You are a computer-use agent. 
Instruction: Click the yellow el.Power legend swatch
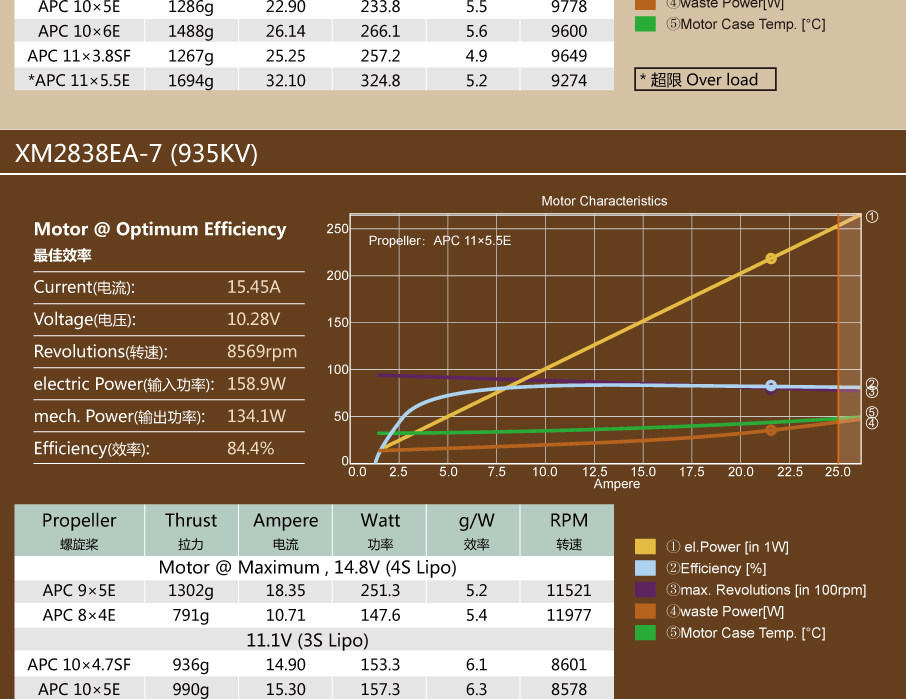(x=645, y=546)
